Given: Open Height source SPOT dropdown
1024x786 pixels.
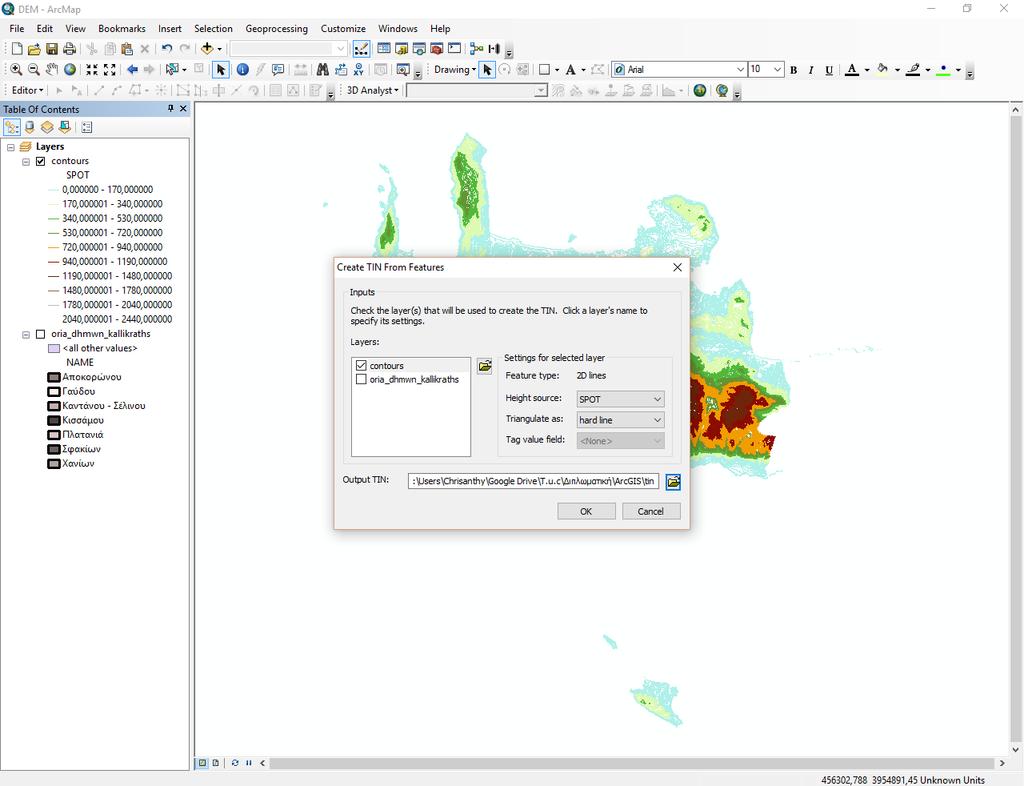Looking at the screenshot, I should coord(620,399).
